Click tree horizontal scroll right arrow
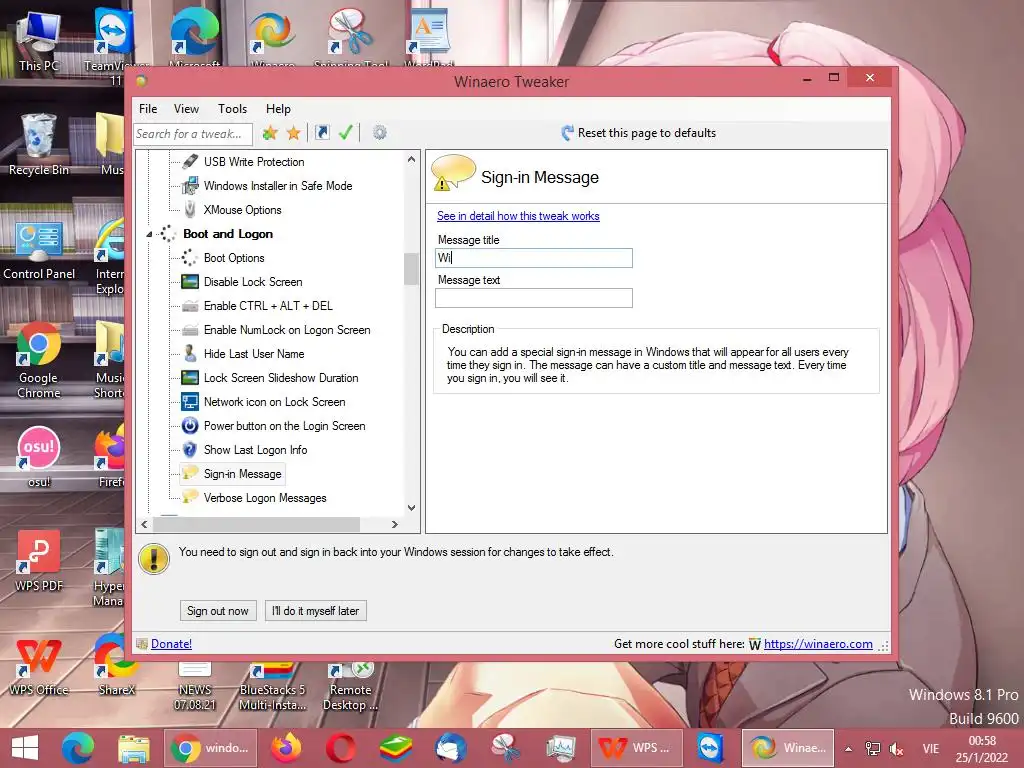The width and height of the screenshot is (1024, 768). [x=394, y=524]
